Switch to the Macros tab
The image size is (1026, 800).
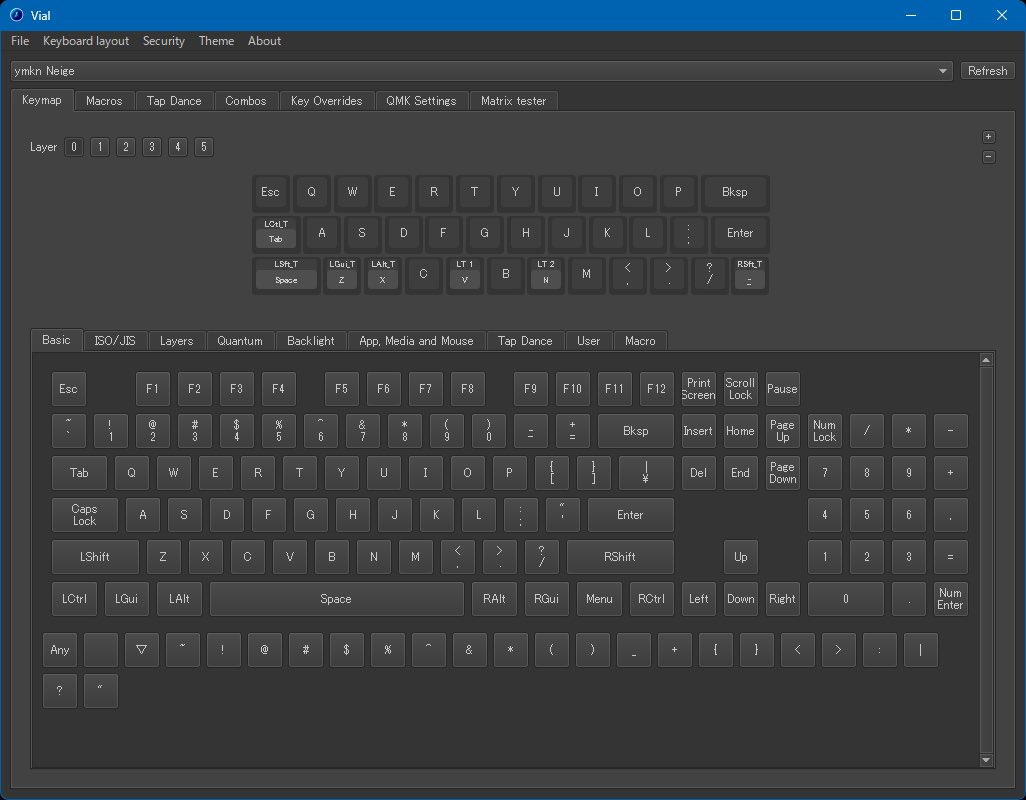click(104, 101)
